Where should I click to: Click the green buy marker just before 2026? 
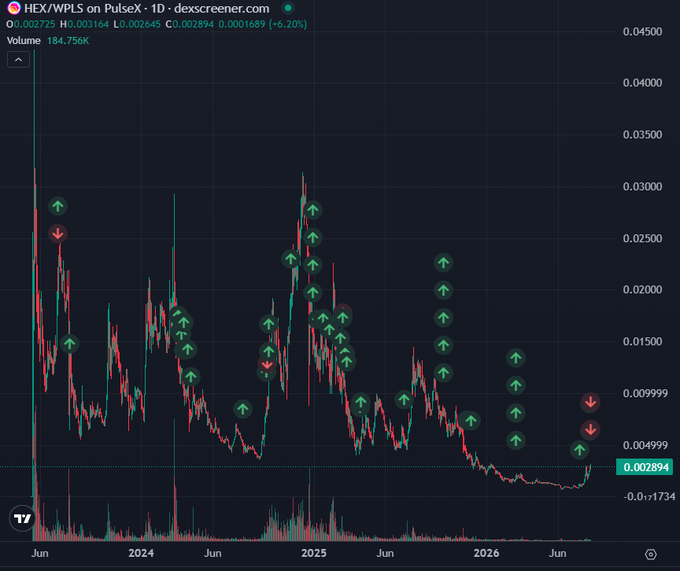pyautogui.click(x=471, y=420)
